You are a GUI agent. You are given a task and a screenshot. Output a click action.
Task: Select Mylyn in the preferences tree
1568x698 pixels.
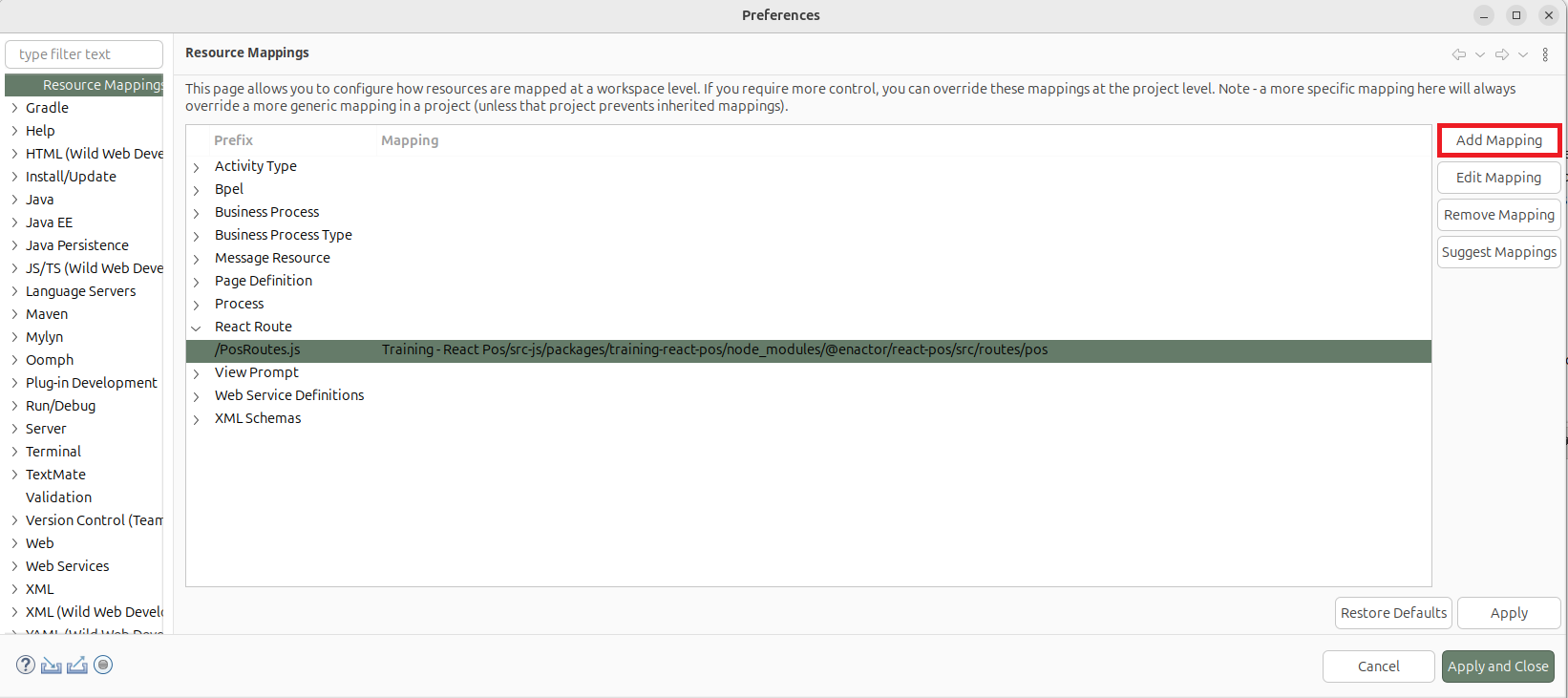[44, 337]
